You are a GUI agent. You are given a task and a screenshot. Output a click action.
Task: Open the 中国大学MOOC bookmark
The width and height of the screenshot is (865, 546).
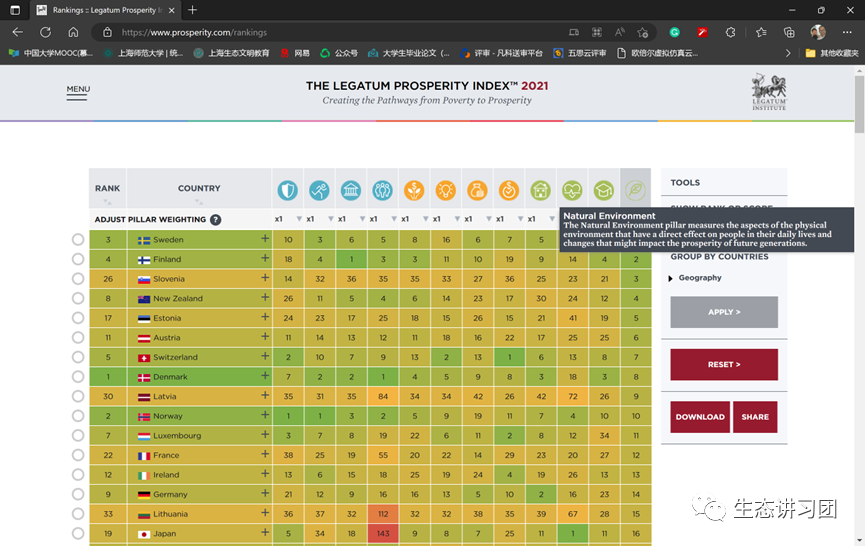[51, 53]
